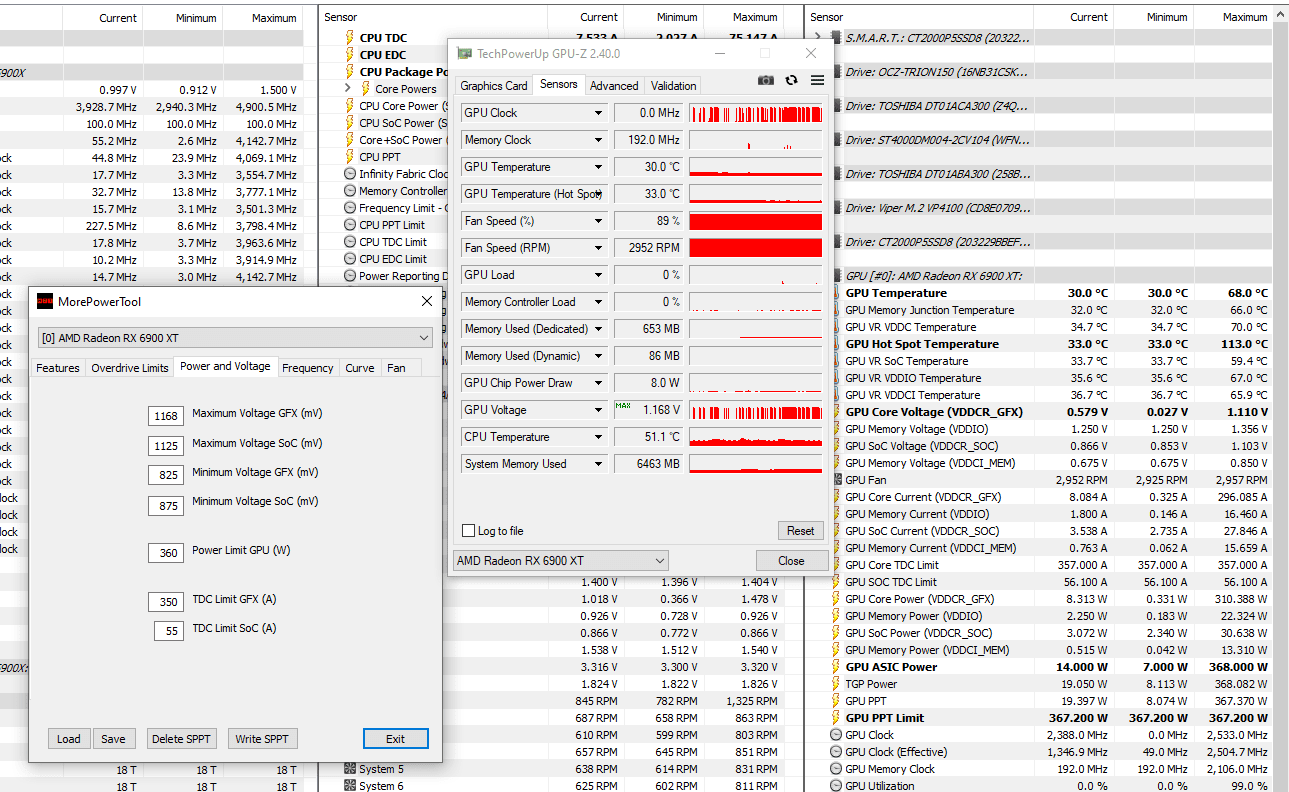Click the circle icon beside CPU PPT Limit
Screen dimensions: 1289x792
349,225
